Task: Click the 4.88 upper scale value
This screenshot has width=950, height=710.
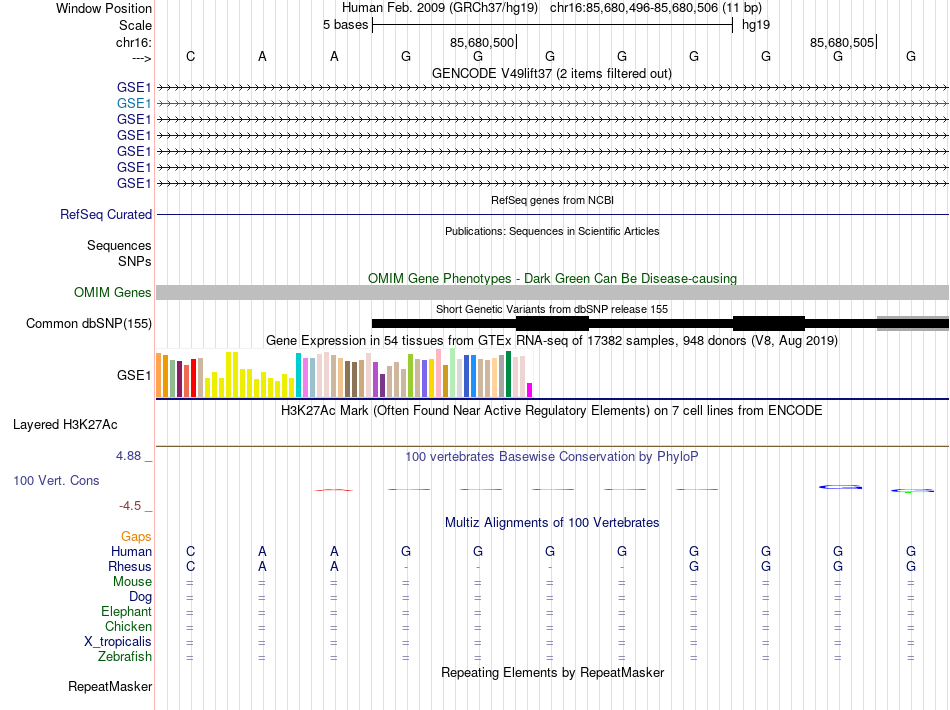Action: [128, 456]
